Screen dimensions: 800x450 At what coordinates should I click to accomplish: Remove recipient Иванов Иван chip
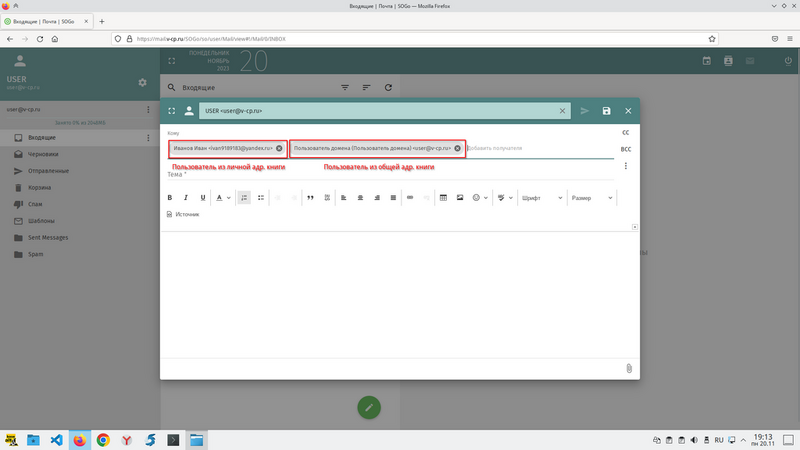279,148
